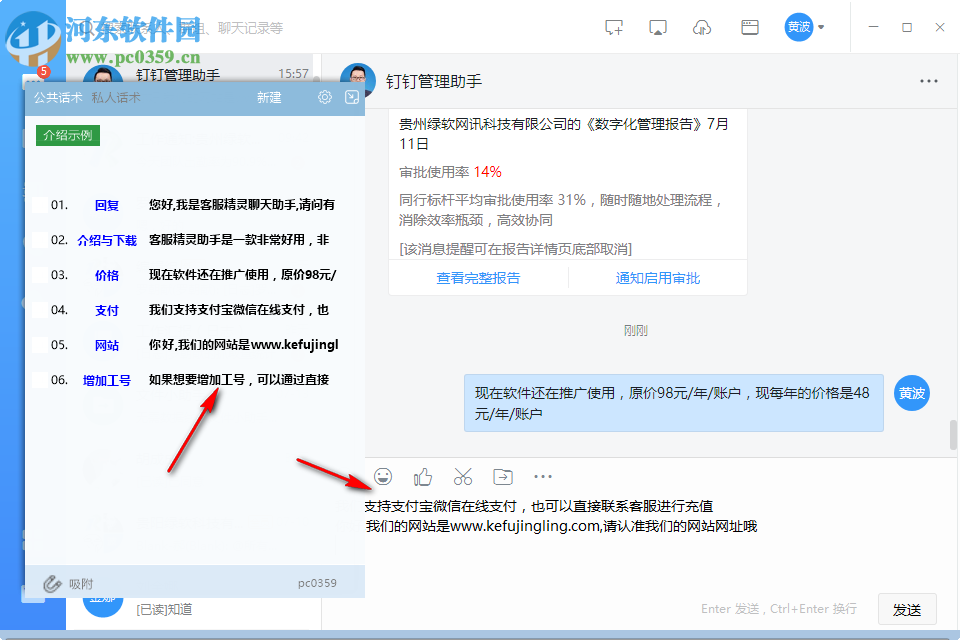Screen dimensions: 960x640
Task: Click 钉钉管理助手 avatar in chat header
Action: pyautogui.click(x=358, y=80)
